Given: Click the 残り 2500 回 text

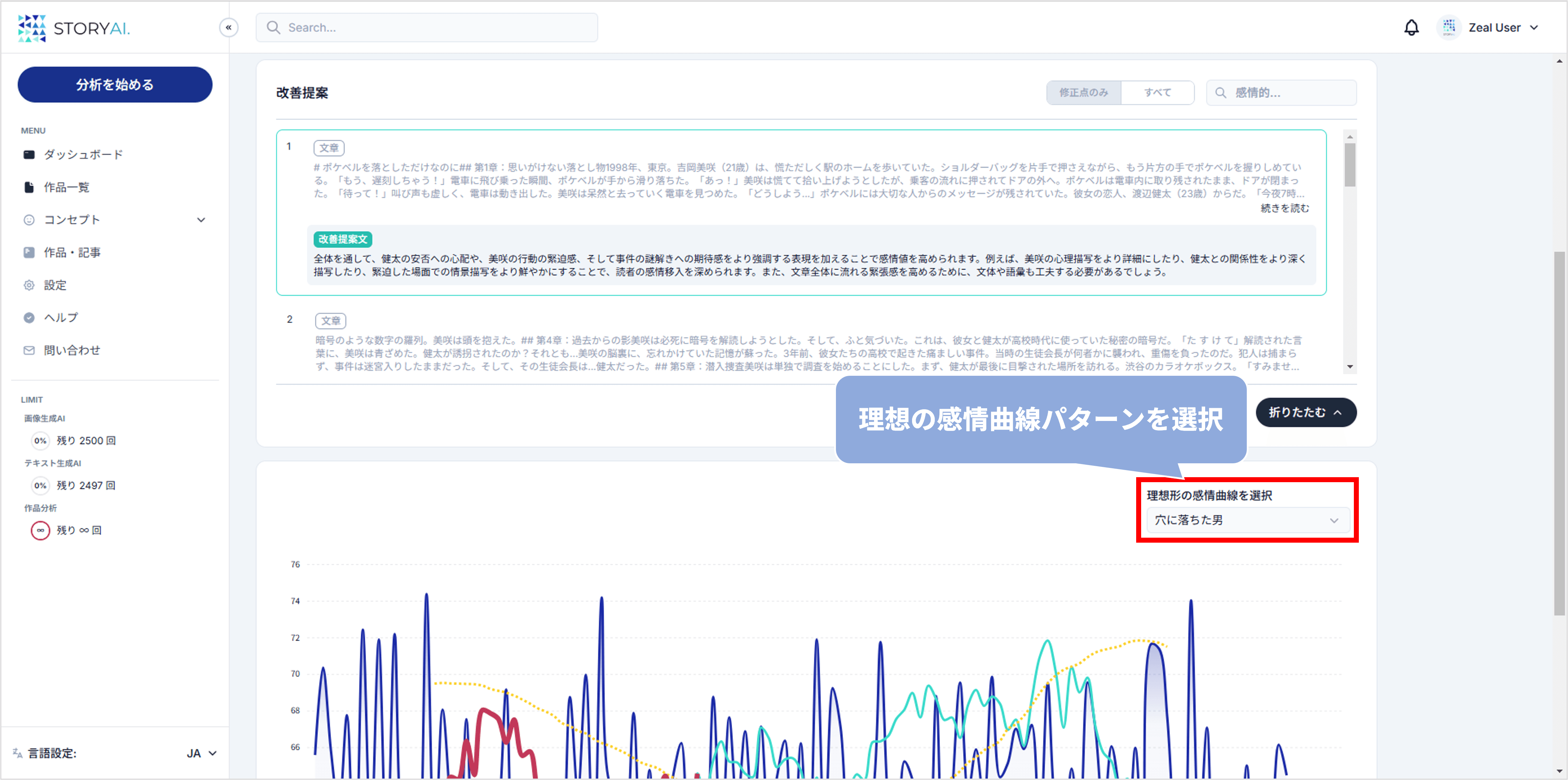Looking at the screenshot, I should coord(86,441).
